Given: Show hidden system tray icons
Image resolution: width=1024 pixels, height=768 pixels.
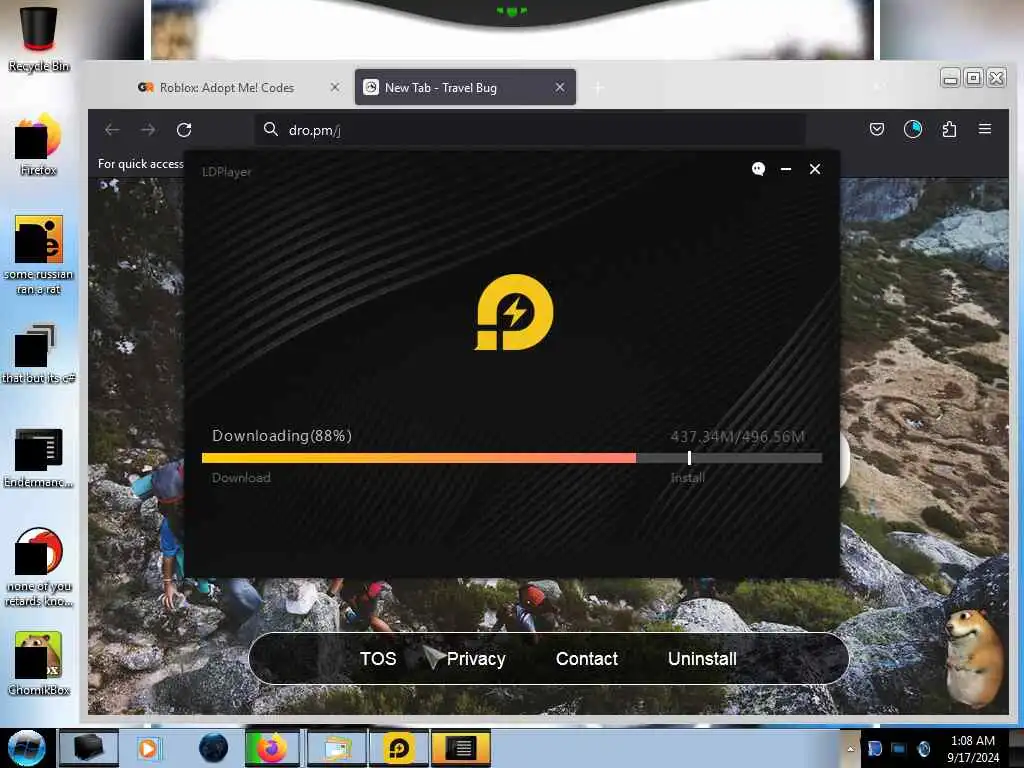Looking at the screenshot, I should tap(850, 748).
